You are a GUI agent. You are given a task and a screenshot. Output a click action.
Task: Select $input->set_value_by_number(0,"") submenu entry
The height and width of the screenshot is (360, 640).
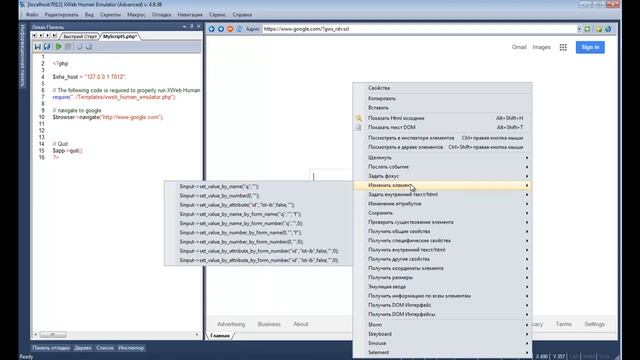pyautogui.click(x=258, y=196)
